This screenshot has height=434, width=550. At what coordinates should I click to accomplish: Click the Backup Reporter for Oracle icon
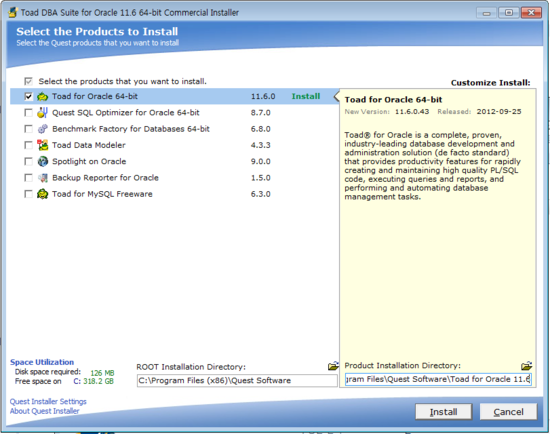[42, 178]
